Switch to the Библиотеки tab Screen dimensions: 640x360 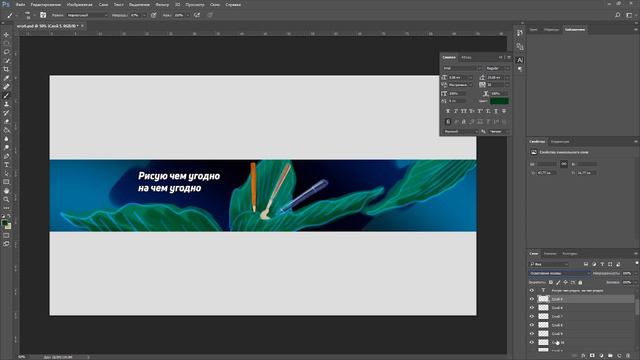click(x=575, y=29)
